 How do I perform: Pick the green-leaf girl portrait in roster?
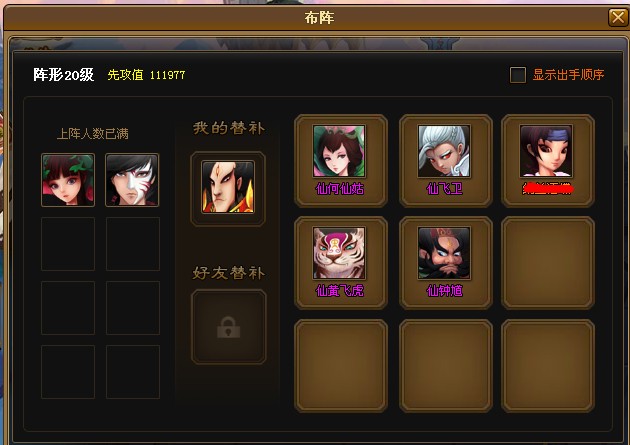point(68,180)
